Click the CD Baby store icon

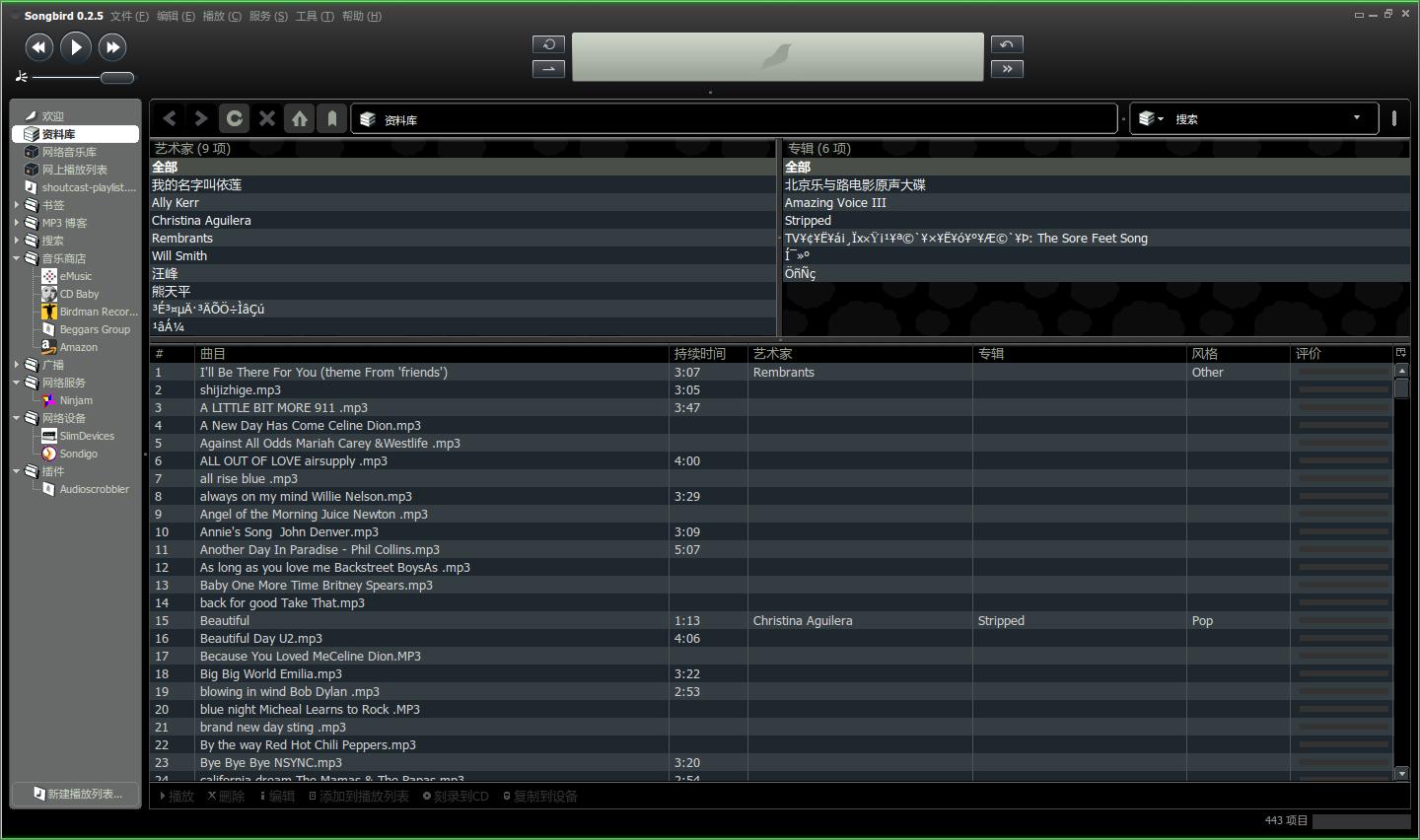click(x=48, y=294)
